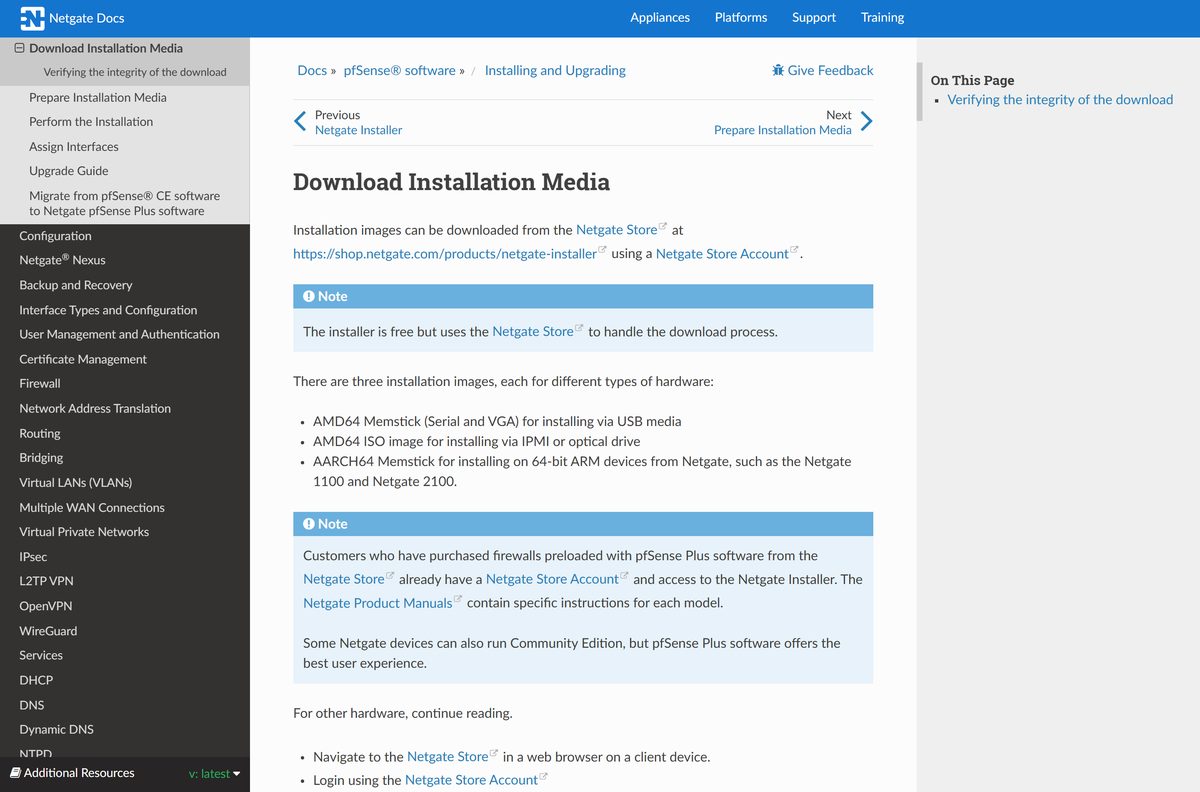Open the Netgate Docs logo home
Viewport: 1200px width, 792px height.
click(72, 18)
